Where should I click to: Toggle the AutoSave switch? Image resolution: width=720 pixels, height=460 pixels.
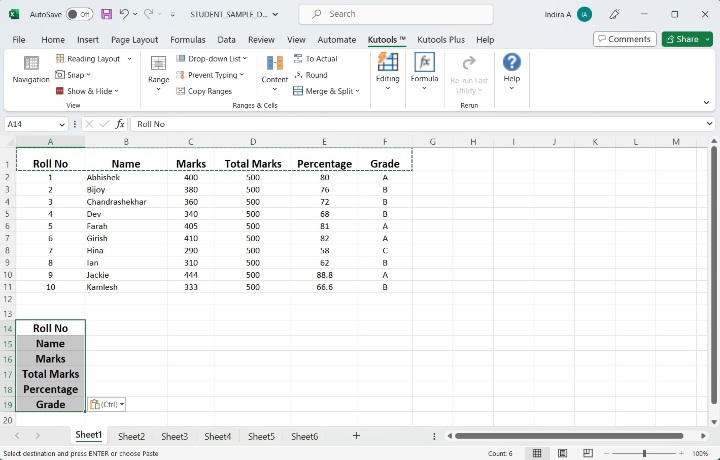click(x=80, y=14)
